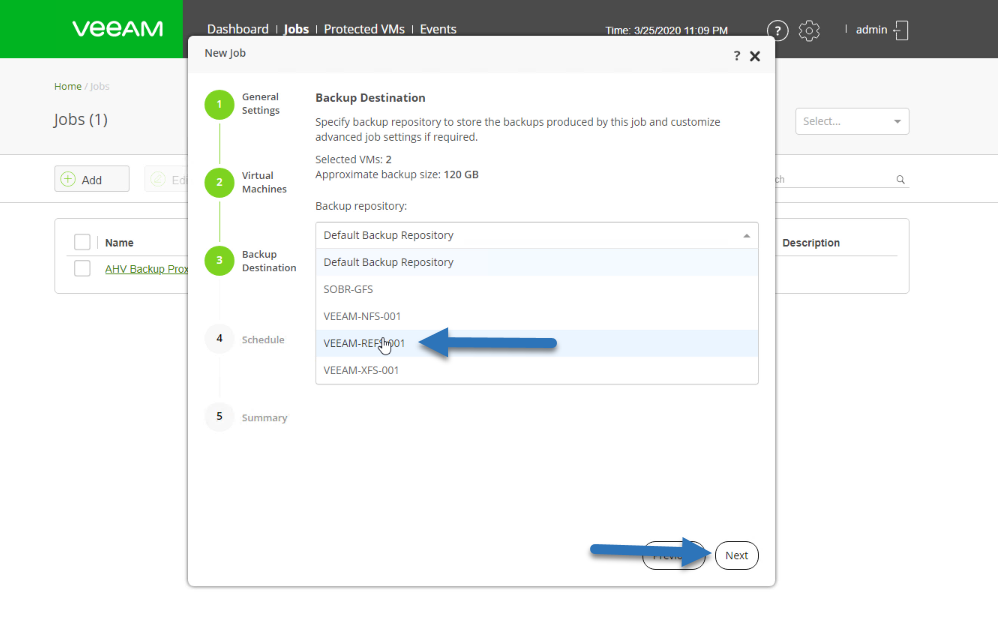Choose VEEAM-NFS-001 repository option
The image size is (998, 617).
tap(537, 316)
